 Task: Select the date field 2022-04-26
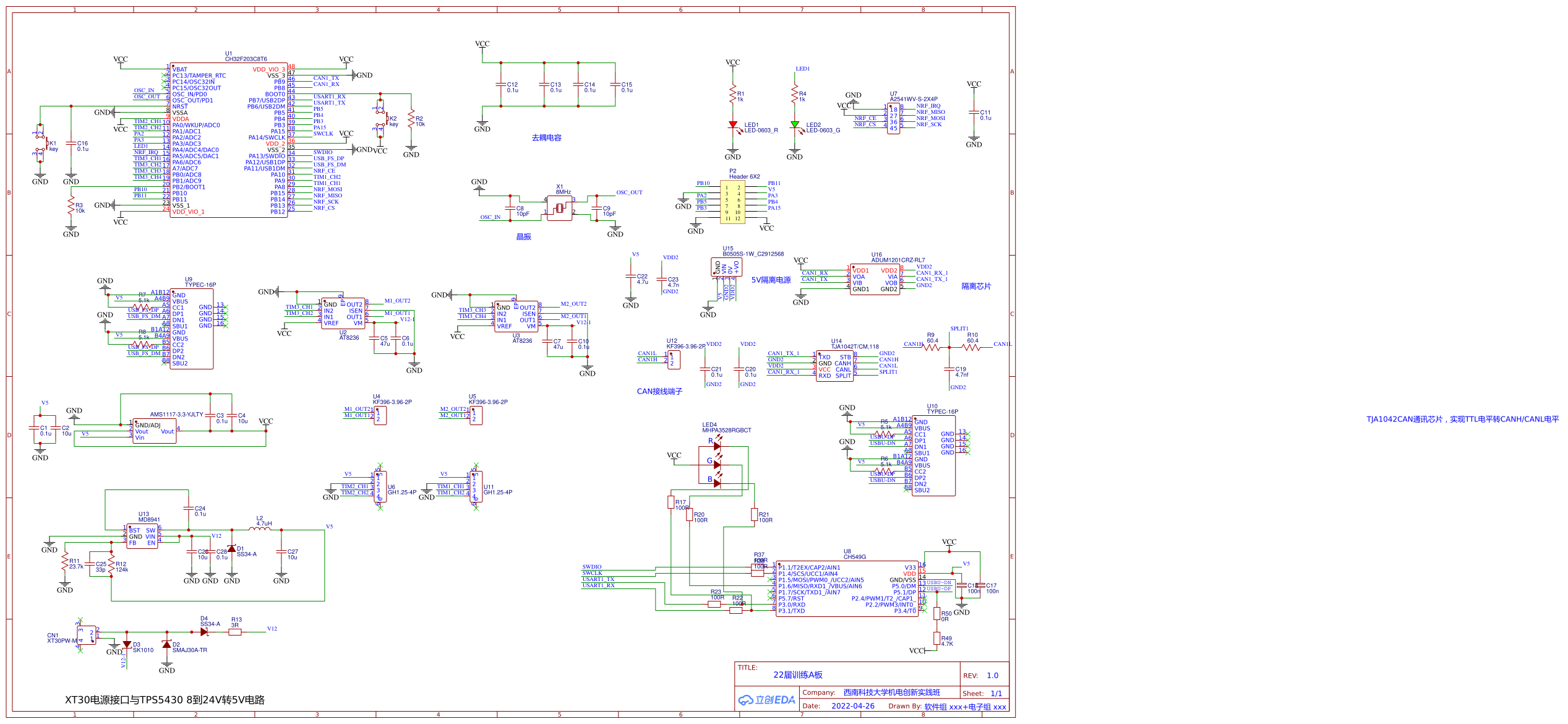[852, 706]
